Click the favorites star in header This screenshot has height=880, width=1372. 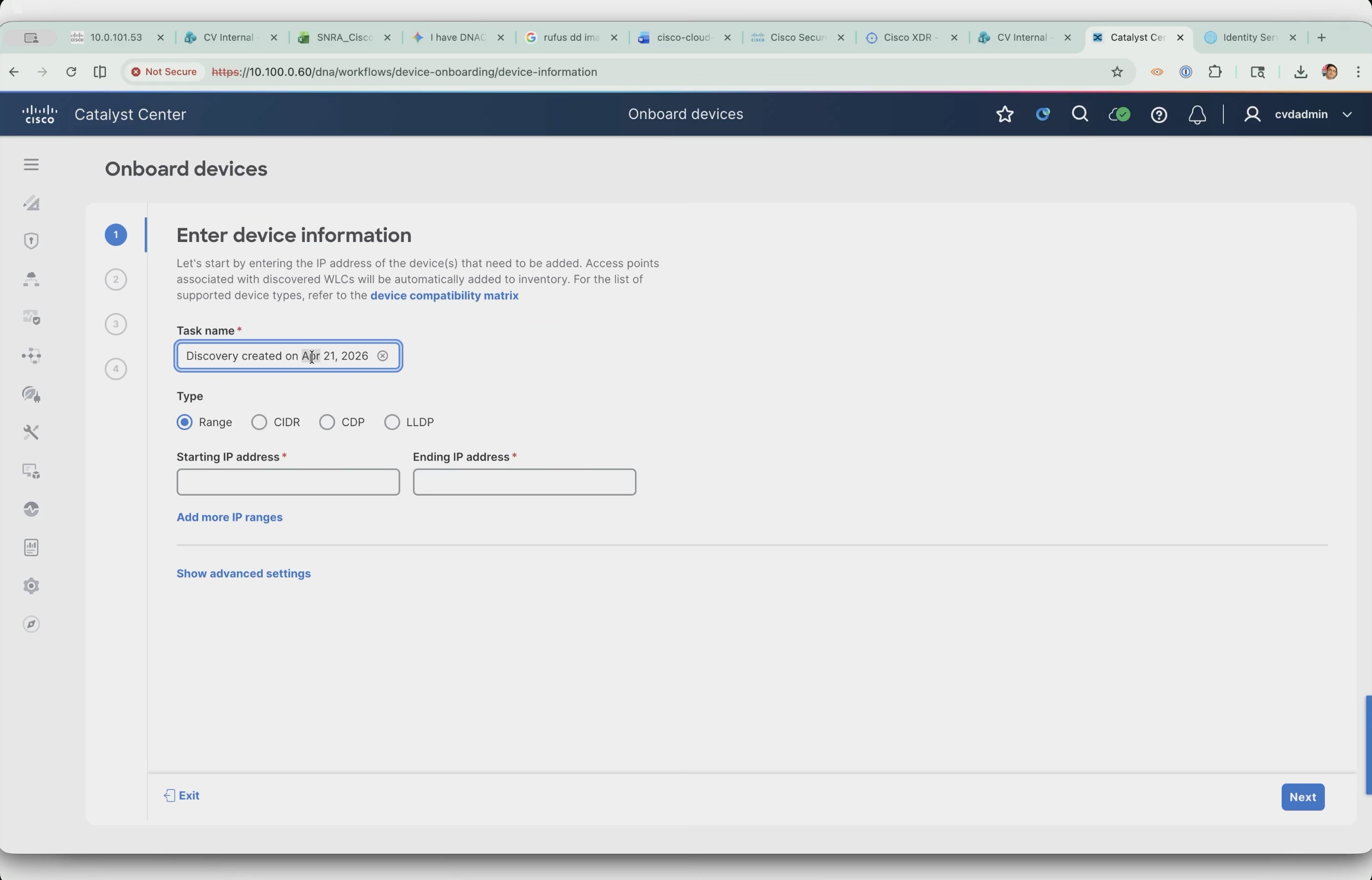[x=1005, y=114]
